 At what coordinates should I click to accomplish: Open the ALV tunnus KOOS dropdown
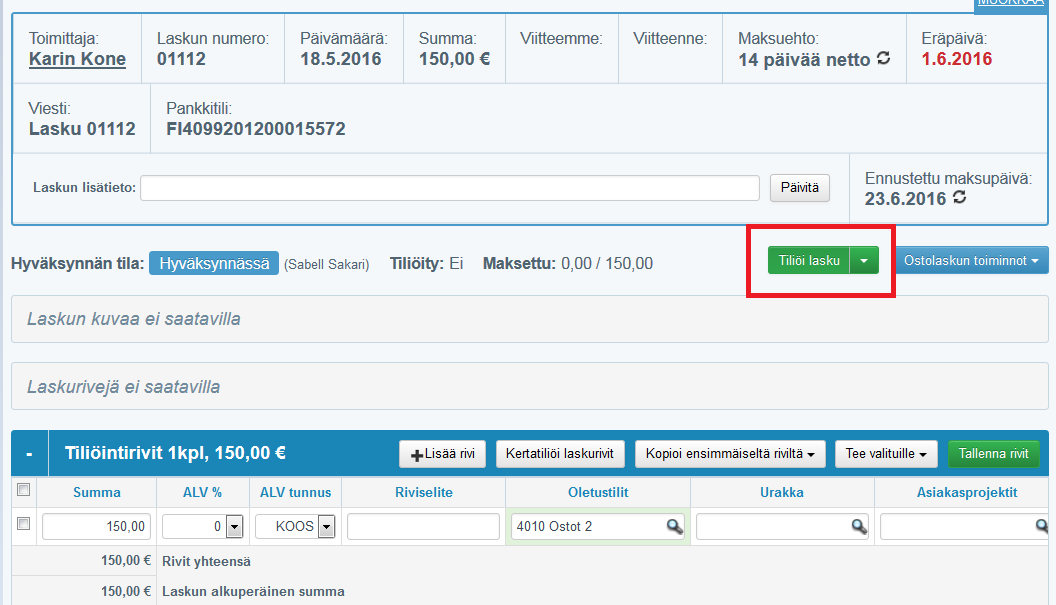tap(326, 526)
